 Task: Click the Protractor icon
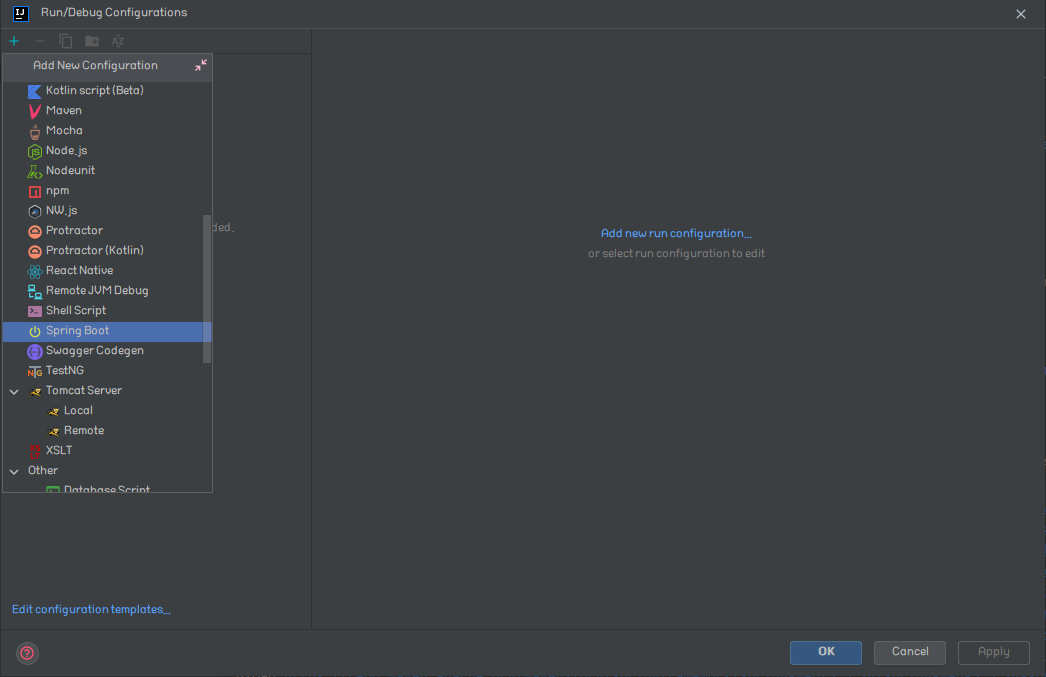pyautogui.click(x=35, y=231)
